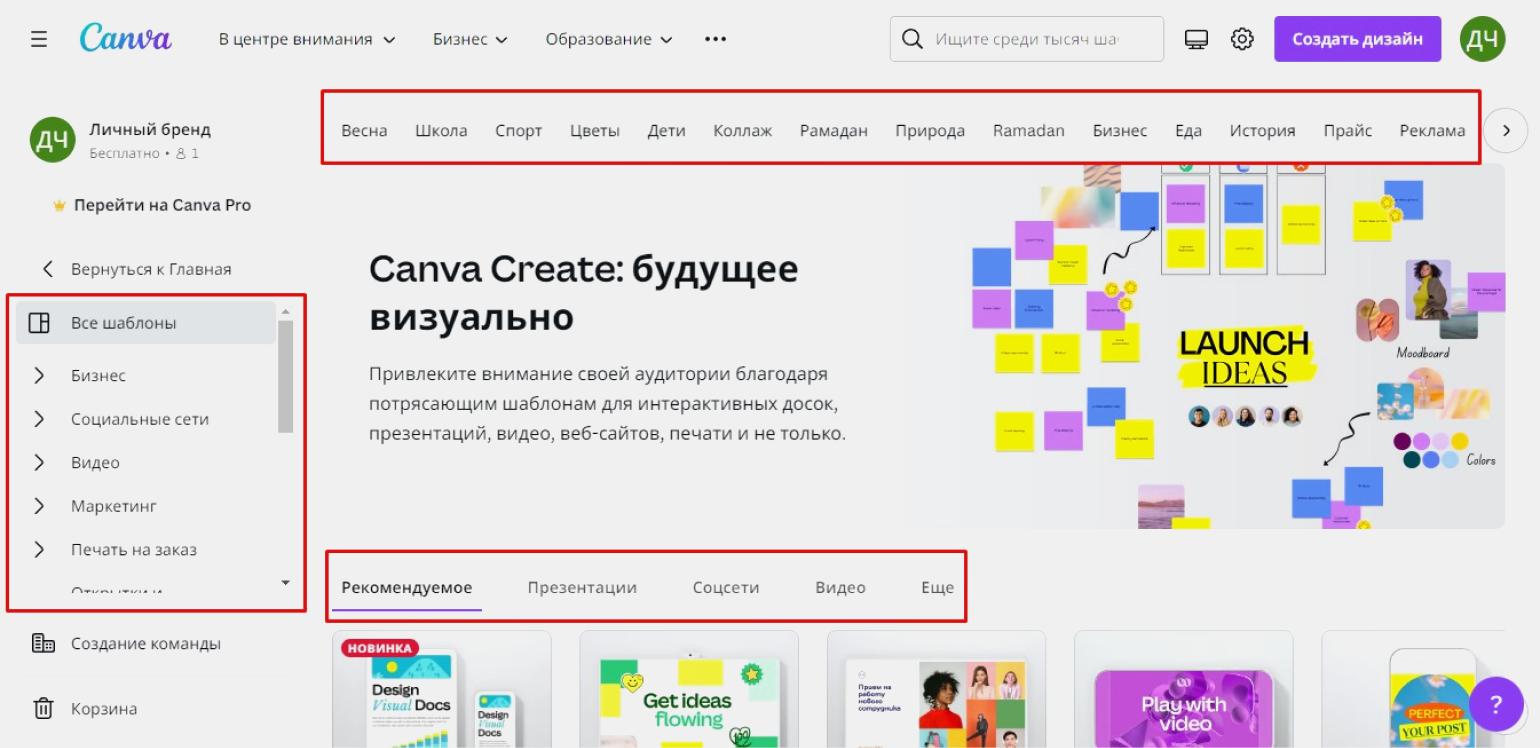This screenshot has width=1540, height=748.
Task: Click the Все шаблоны layout icon
Action: click(x=39, y=323)
